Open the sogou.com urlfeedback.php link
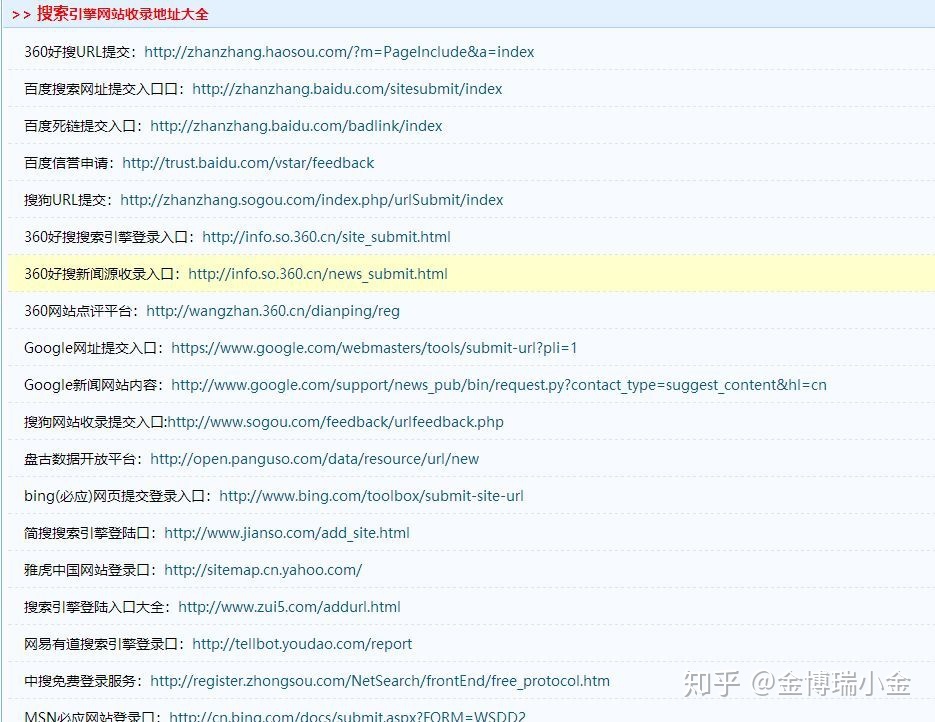Viewport: 935px width, 722px height. pyautogui.click(x=336, y=422)
